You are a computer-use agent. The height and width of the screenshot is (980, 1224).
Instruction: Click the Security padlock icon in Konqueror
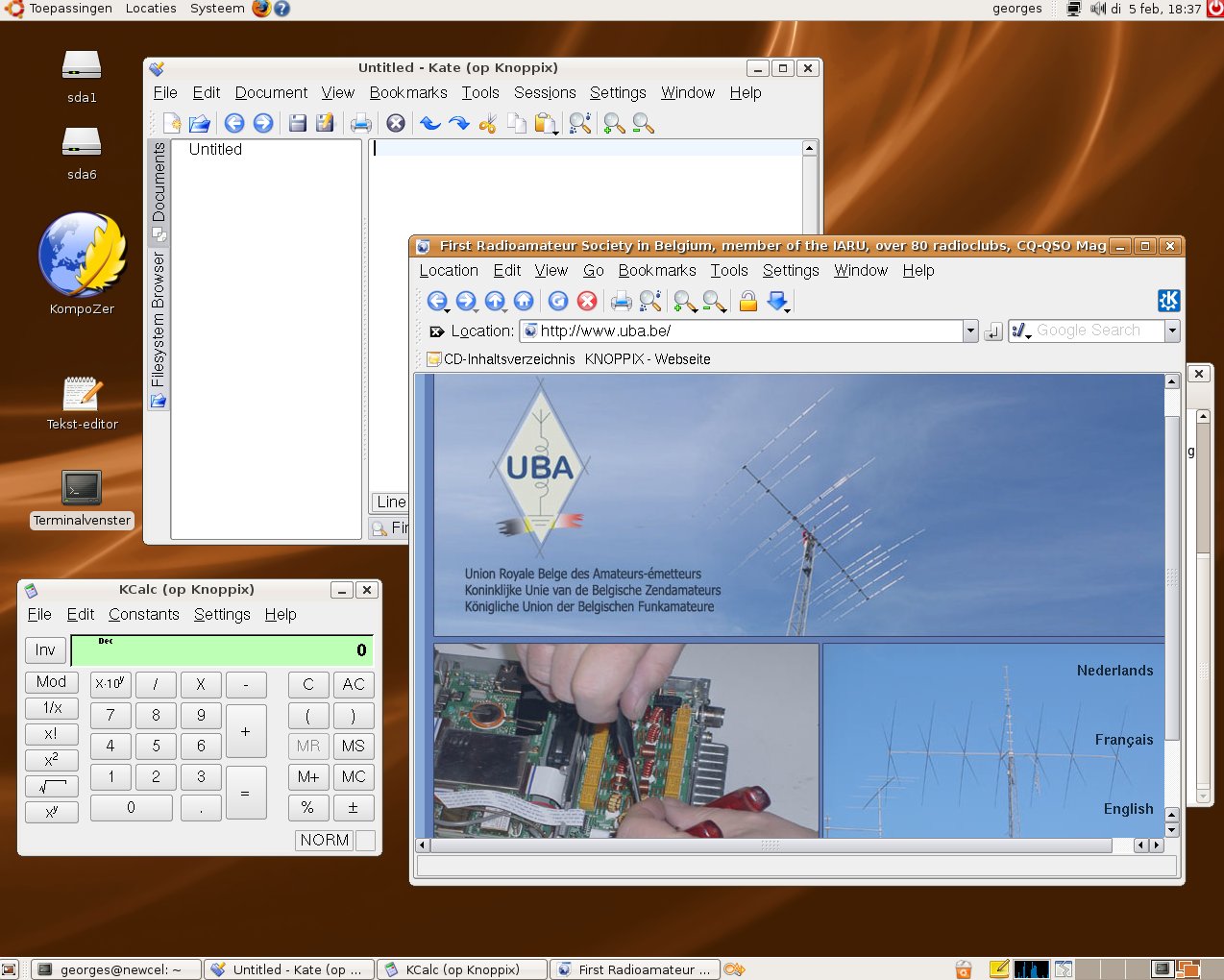pyautogui.click(x=747, y=302)
